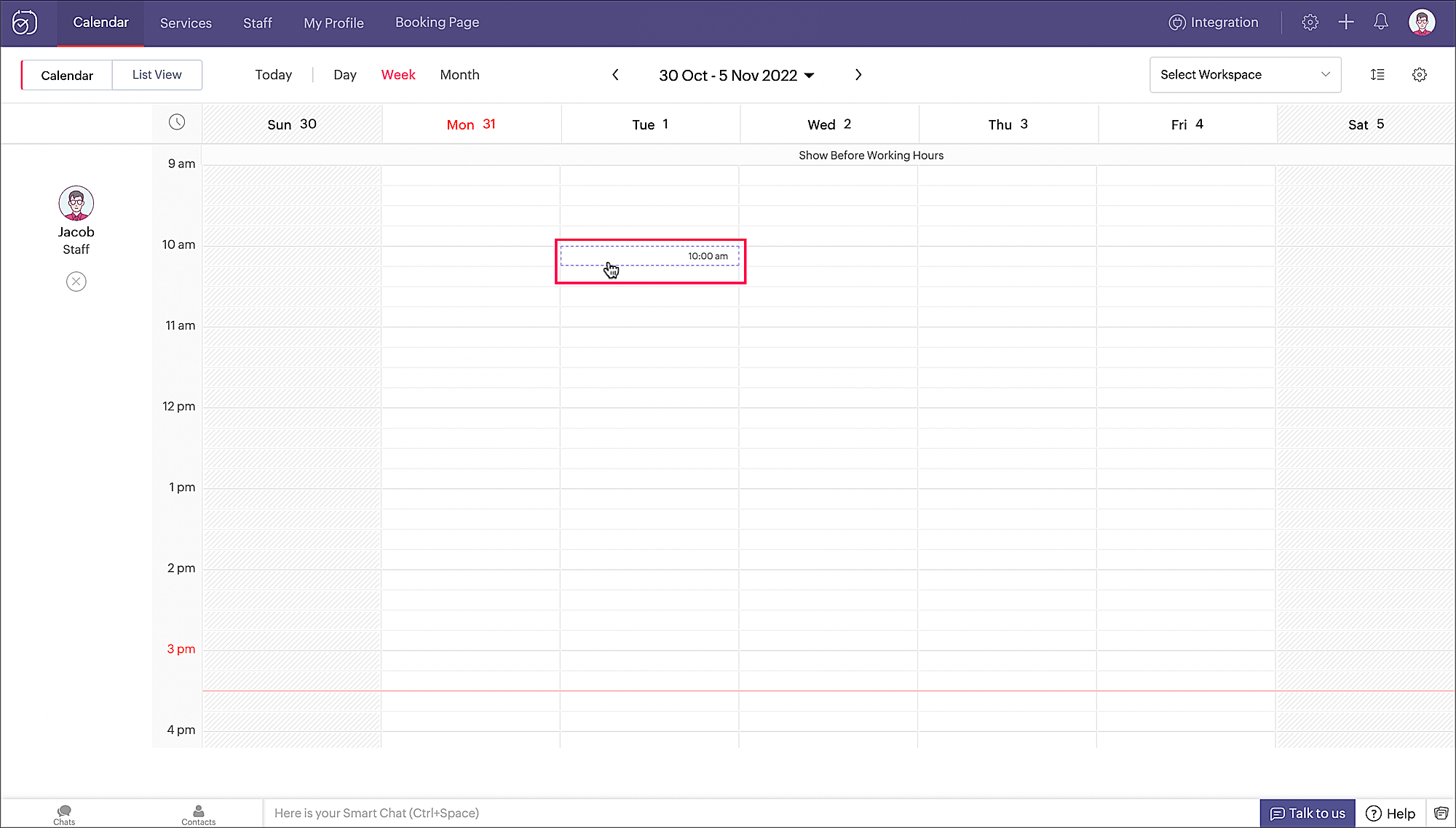Screen dimensions: 1456x828
Task: Open the notifications bell
Action: coord(1380,22)
